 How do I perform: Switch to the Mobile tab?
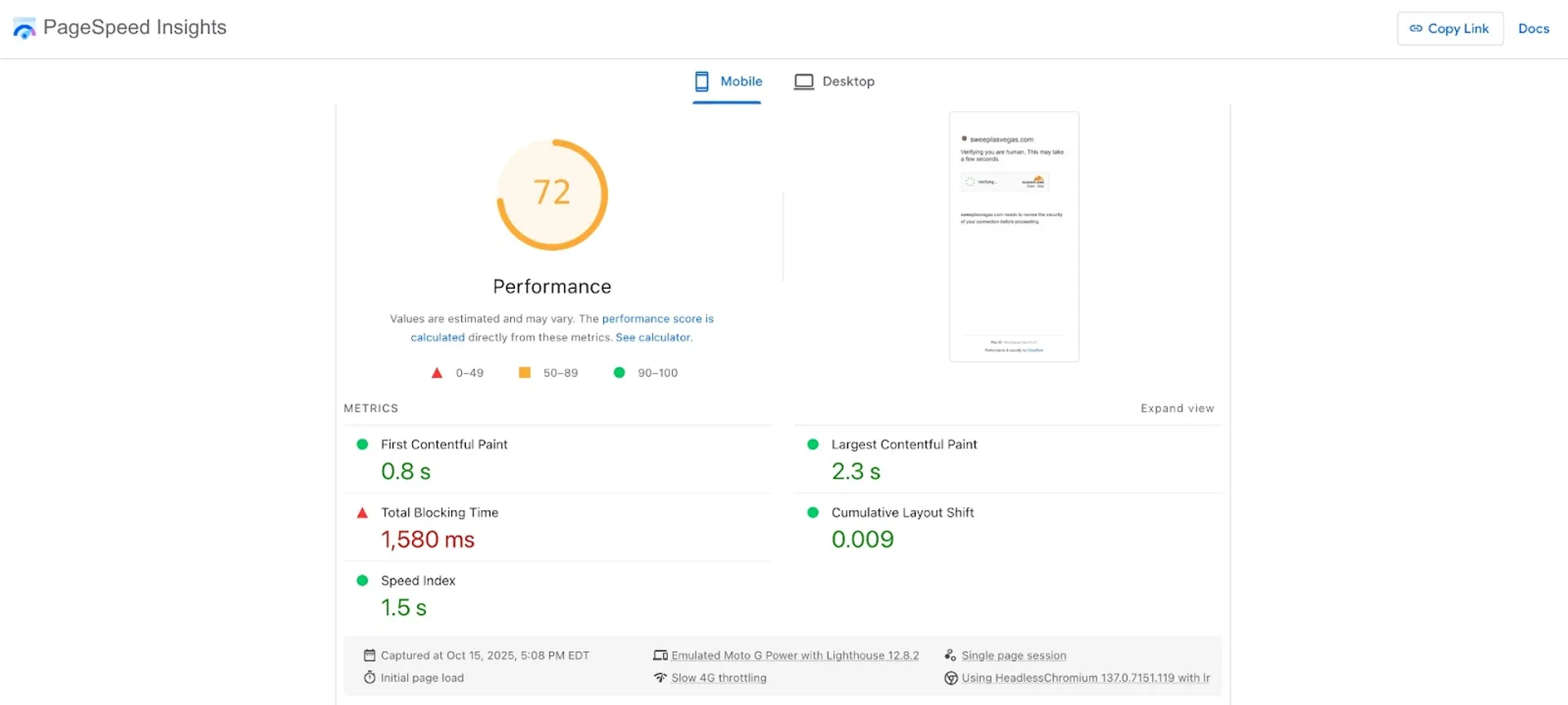pyautogui.click(x=728, y=82)
